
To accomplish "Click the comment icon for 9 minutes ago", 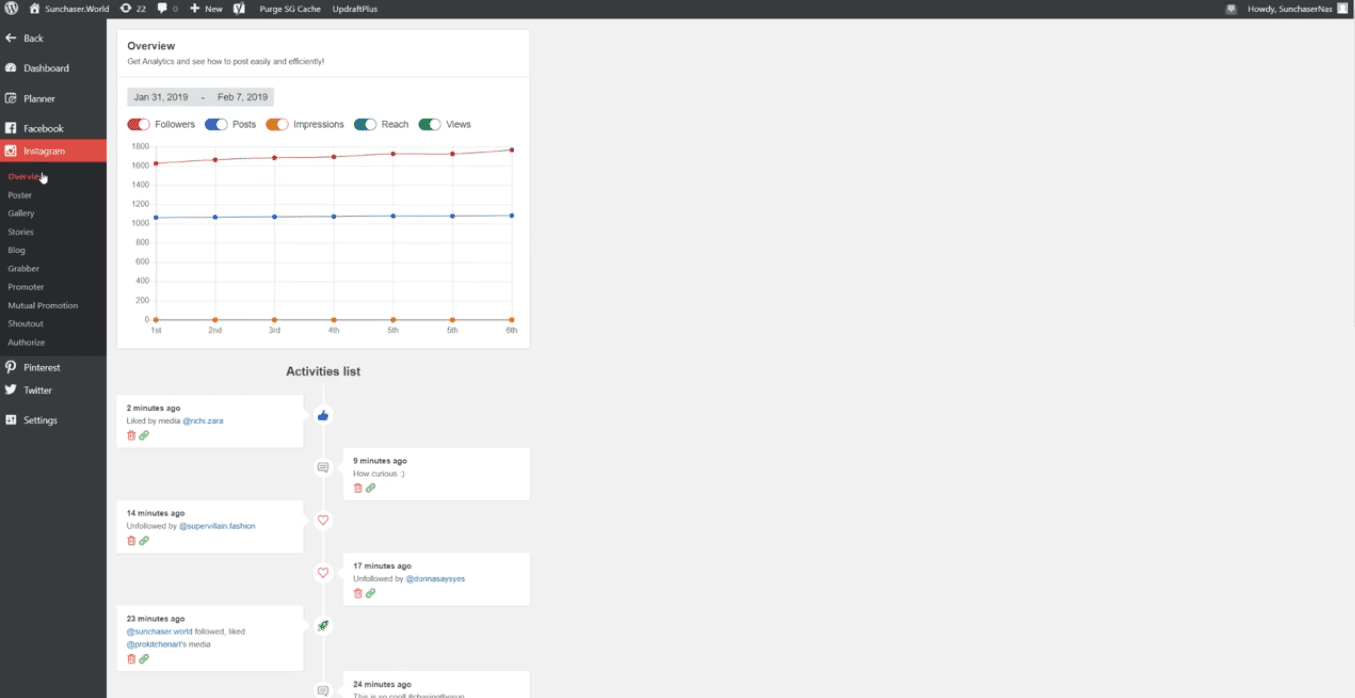I will 322,467.
